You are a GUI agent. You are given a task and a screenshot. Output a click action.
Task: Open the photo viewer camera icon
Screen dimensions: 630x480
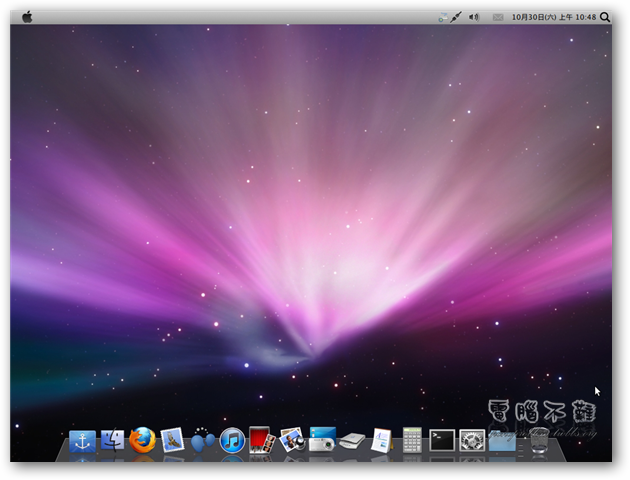pyautogui.click(x=292, y=440)
